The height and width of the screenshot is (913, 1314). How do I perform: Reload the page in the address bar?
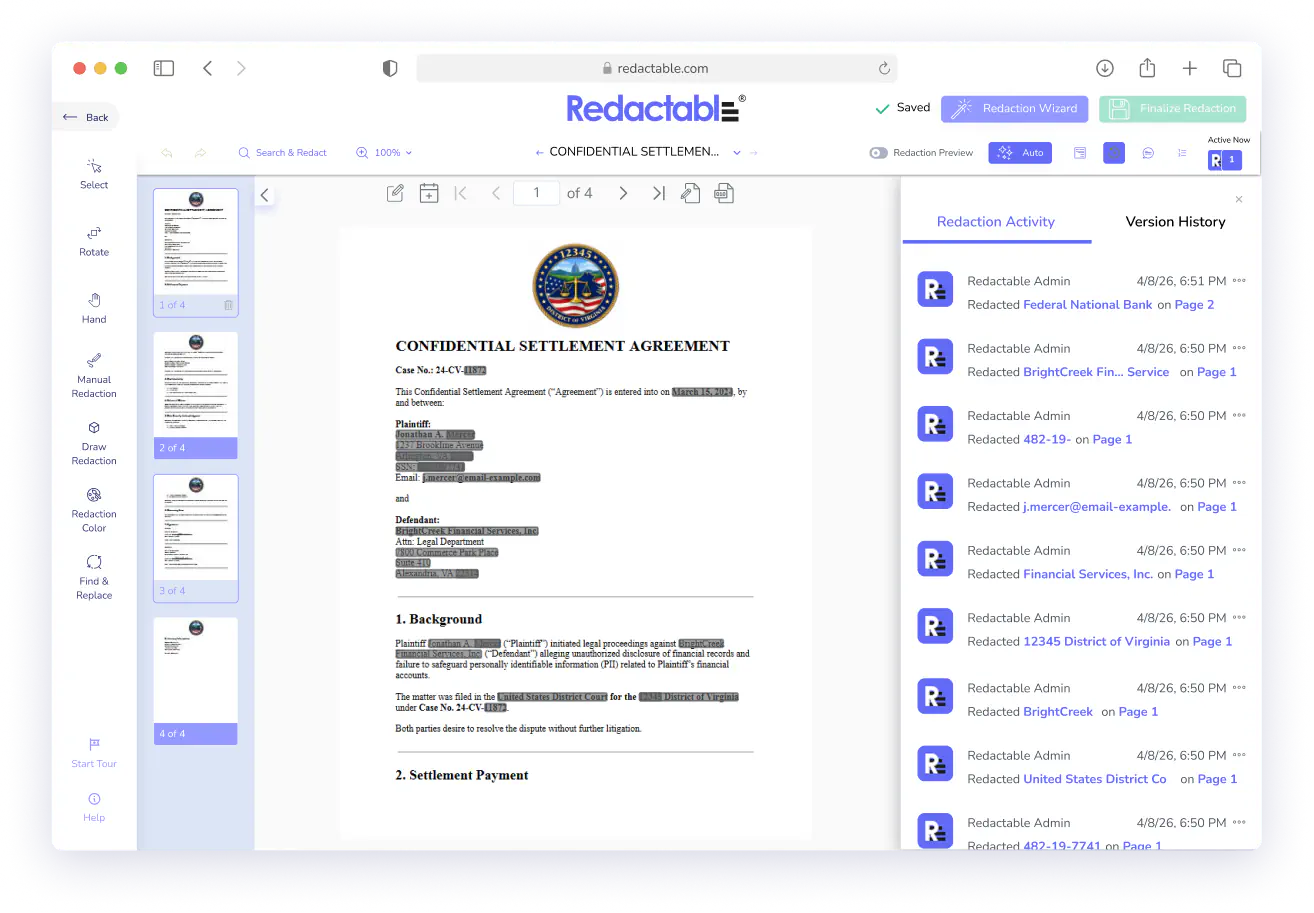tap(884, 68)
